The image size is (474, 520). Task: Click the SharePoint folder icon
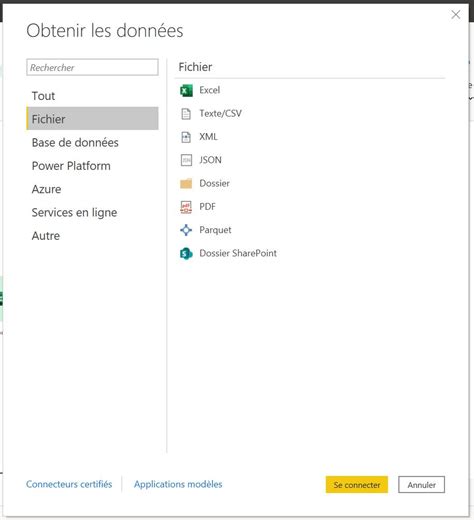186,254
